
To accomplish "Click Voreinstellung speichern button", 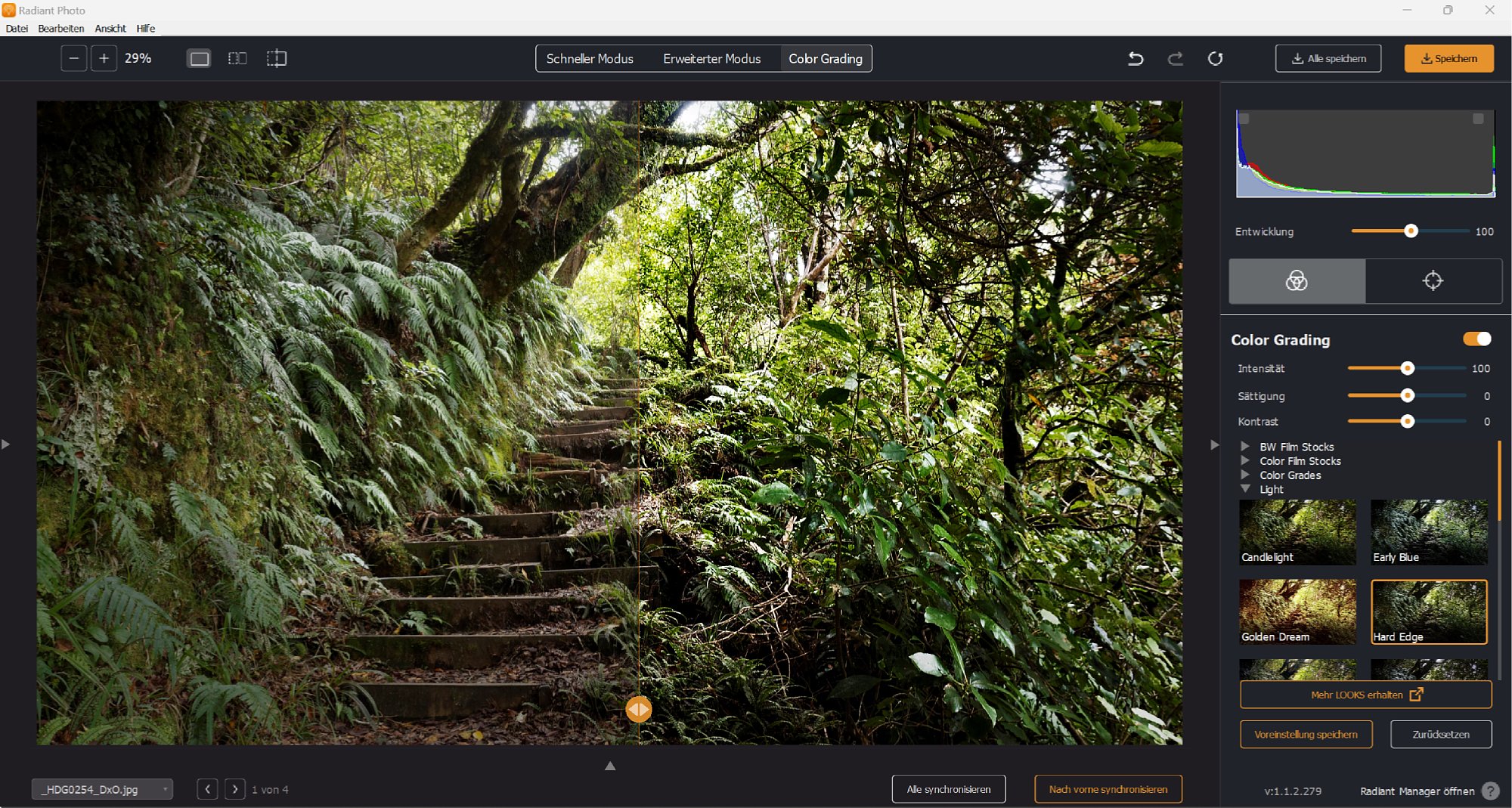I will pyautogui.click(x=1306, y=734).
